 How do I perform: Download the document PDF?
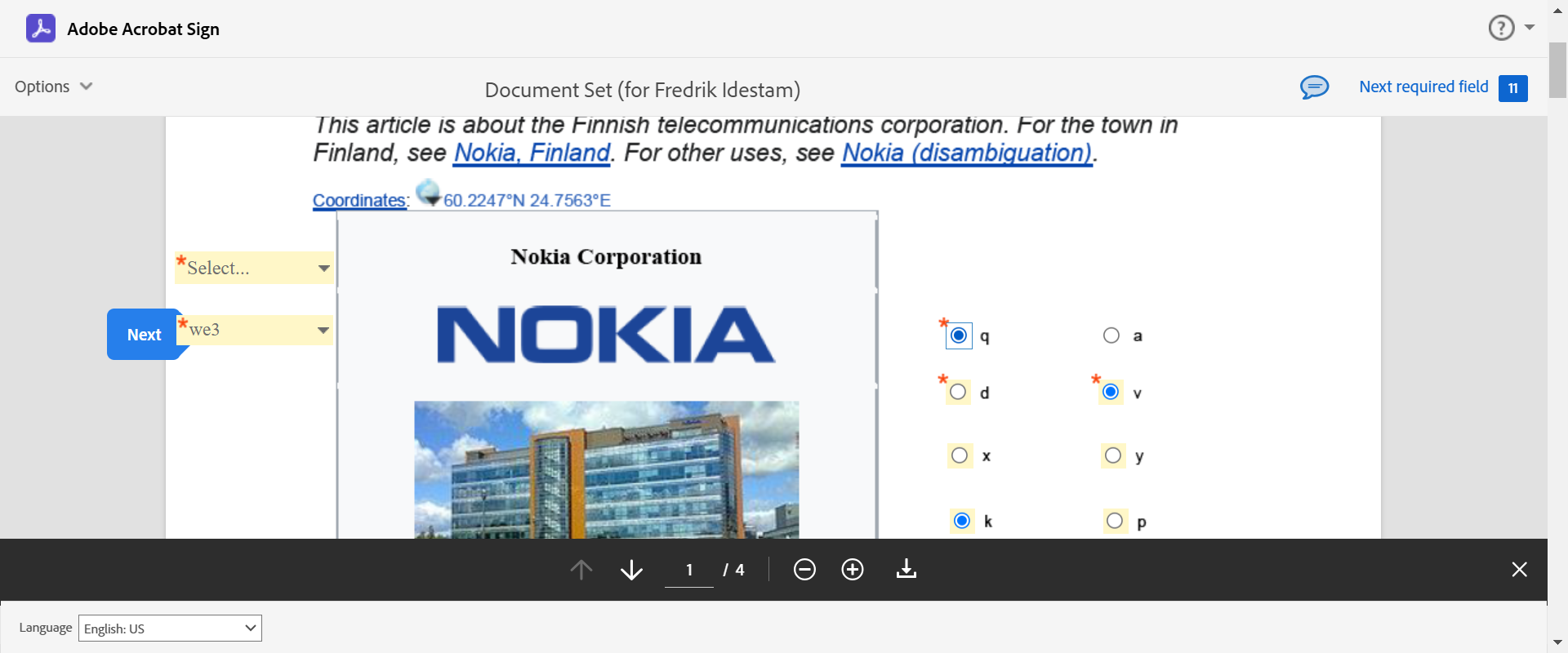tap(906, 569)
